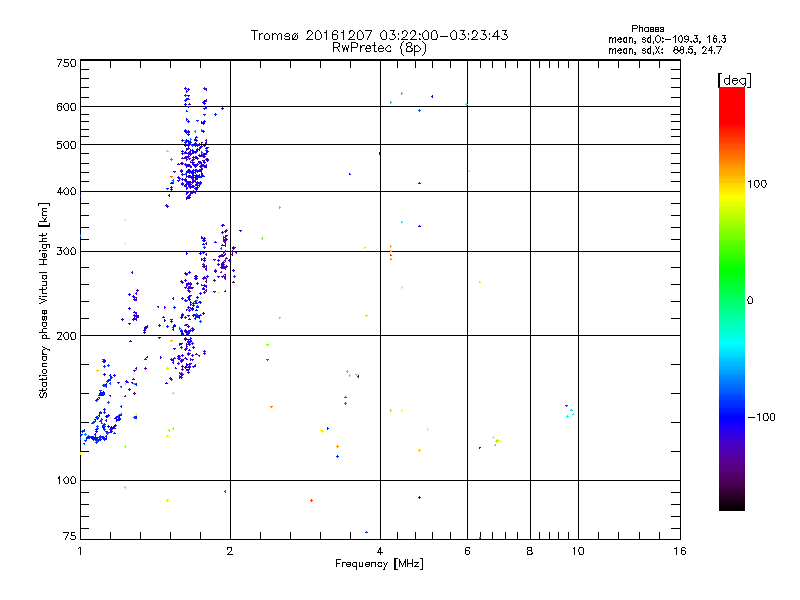The width and height of the screenshot is (800, 600).
Task: Click the Frequency [MHz] axis label
Action: [x=379, y=565]
